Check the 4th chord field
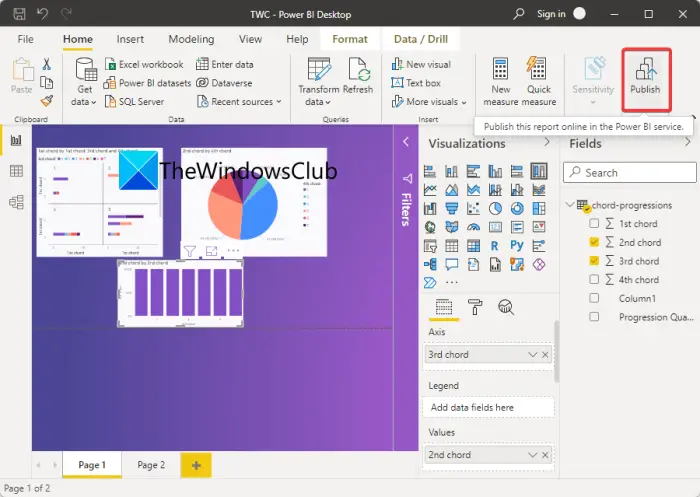This screenshot has height=497, width=700. click(x=594, y=280)
